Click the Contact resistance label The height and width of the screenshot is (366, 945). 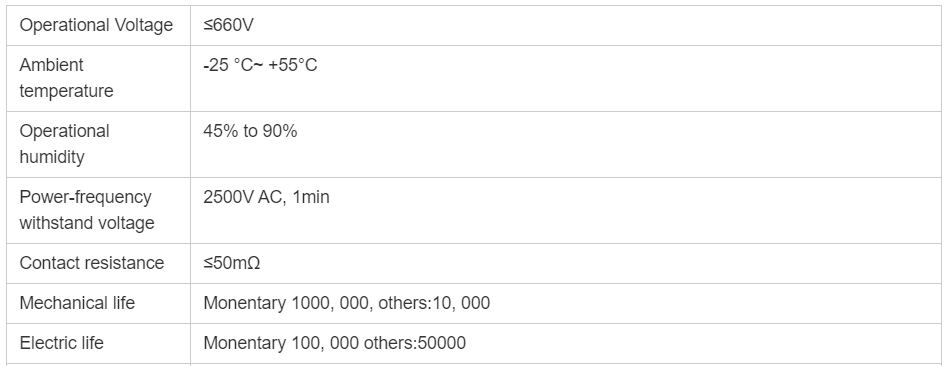click(x=92, y=263)
